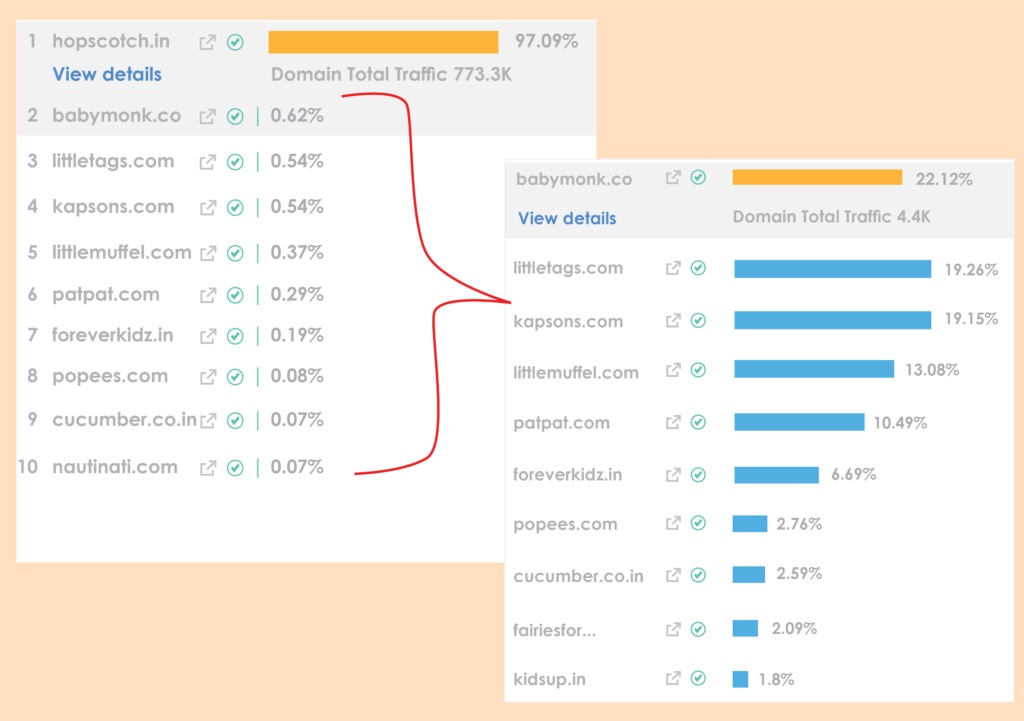Select babymonk.co in the left ranking list

(x=117, y=116)
